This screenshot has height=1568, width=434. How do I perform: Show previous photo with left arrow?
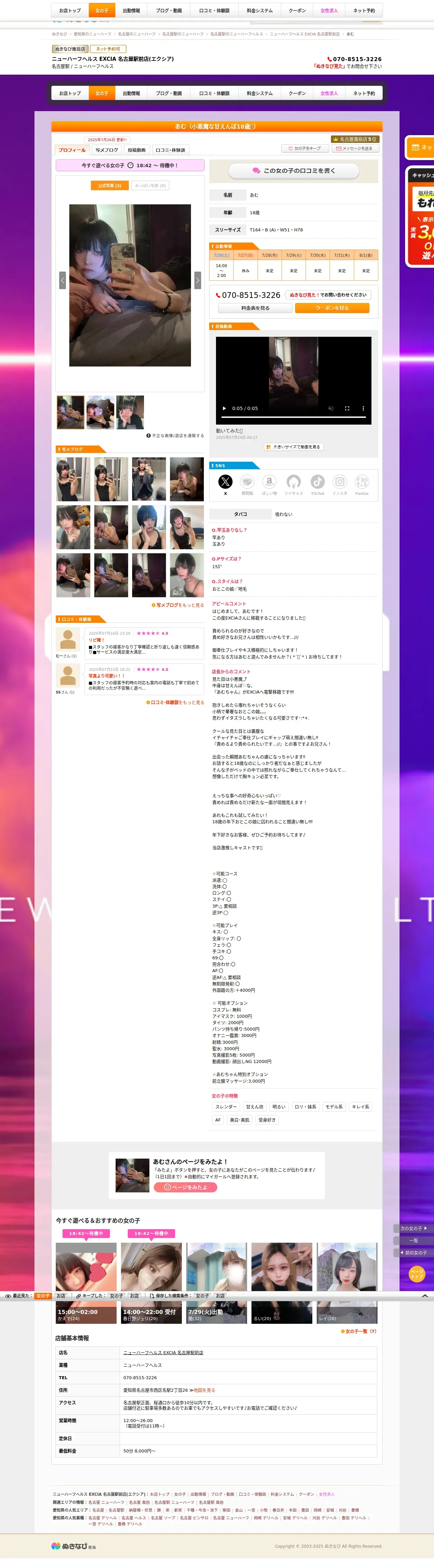pyautogui.click(x=62, y=280)
